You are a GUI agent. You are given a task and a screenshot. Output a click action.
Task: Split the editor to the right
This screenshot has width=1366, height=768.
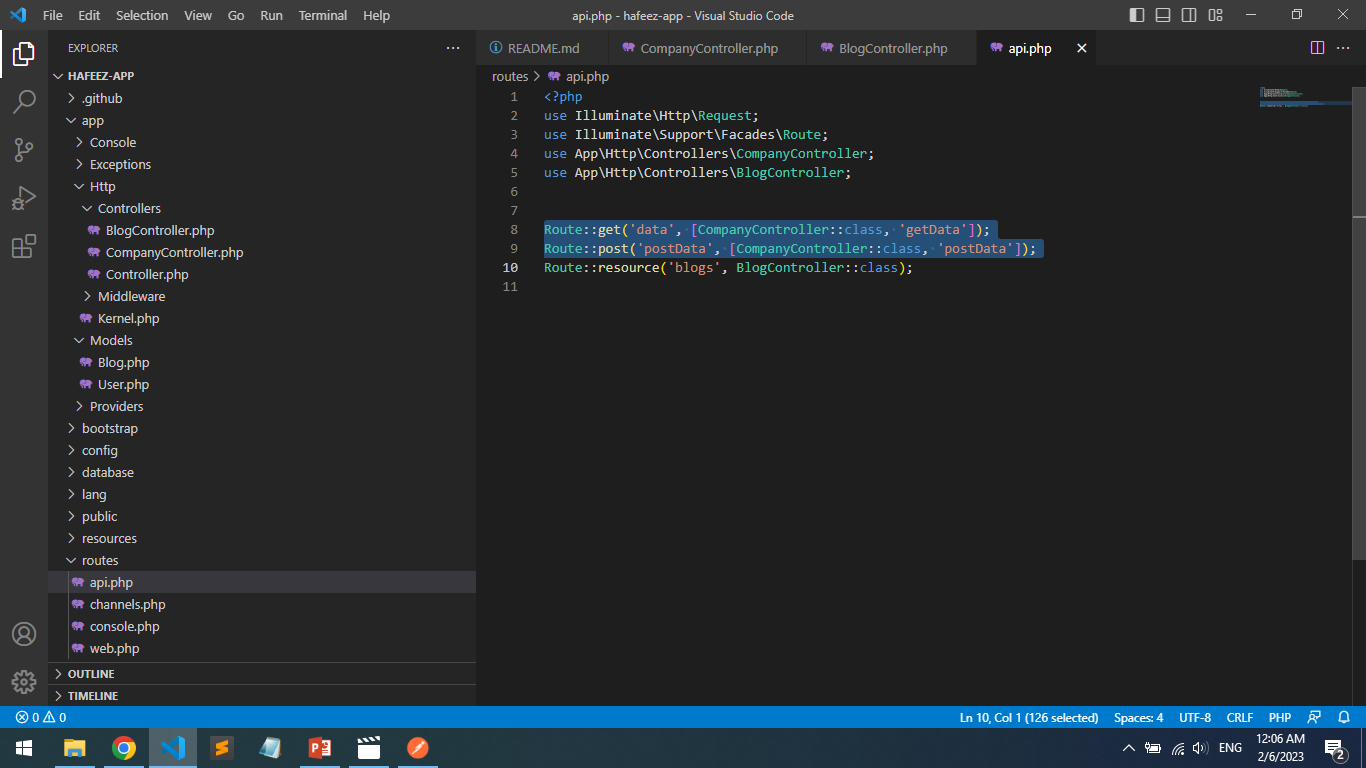click(x=1317, y=48)
